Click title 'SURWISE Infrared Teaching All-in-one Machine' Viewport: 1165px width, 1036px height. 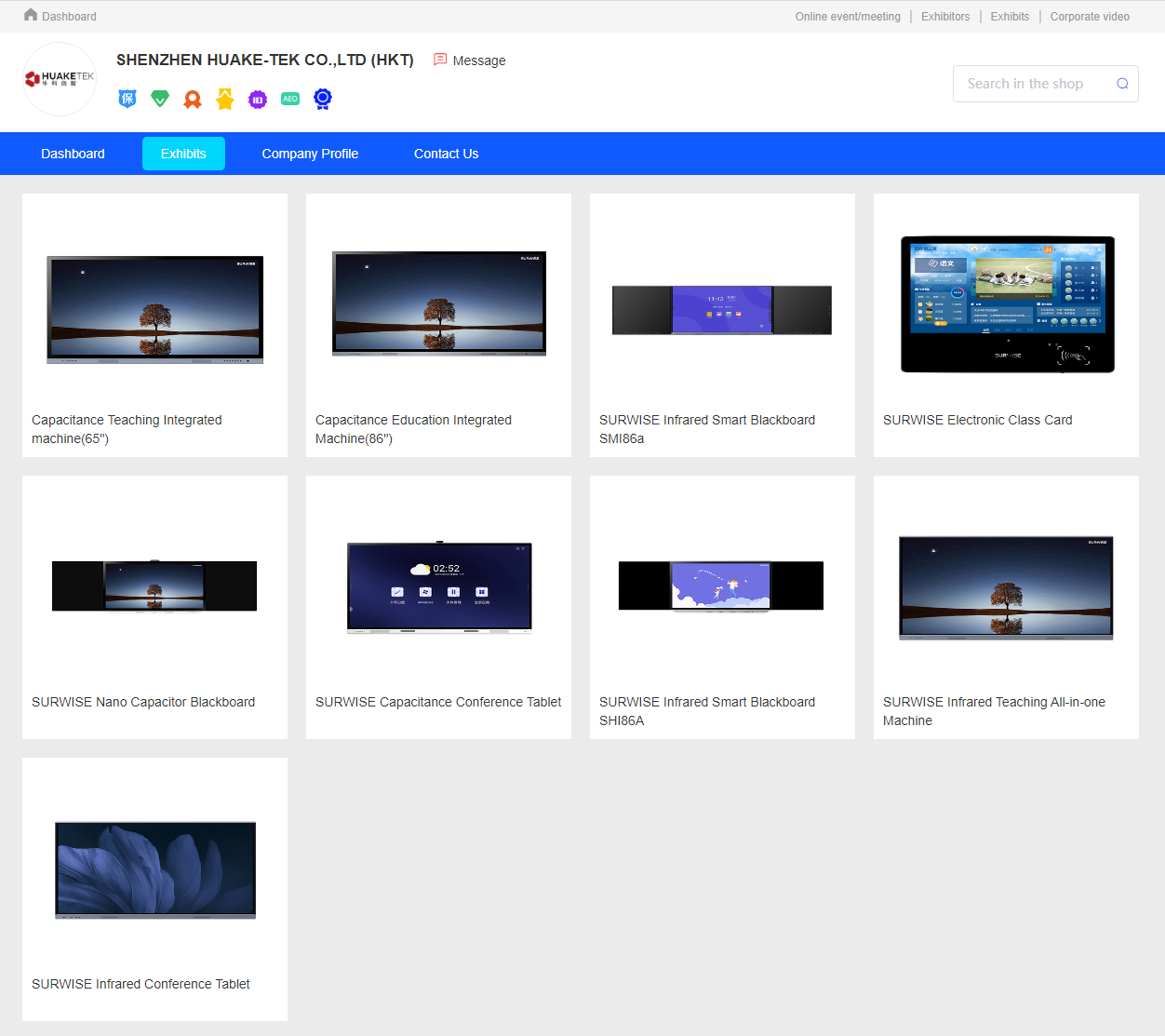(994, 711)
